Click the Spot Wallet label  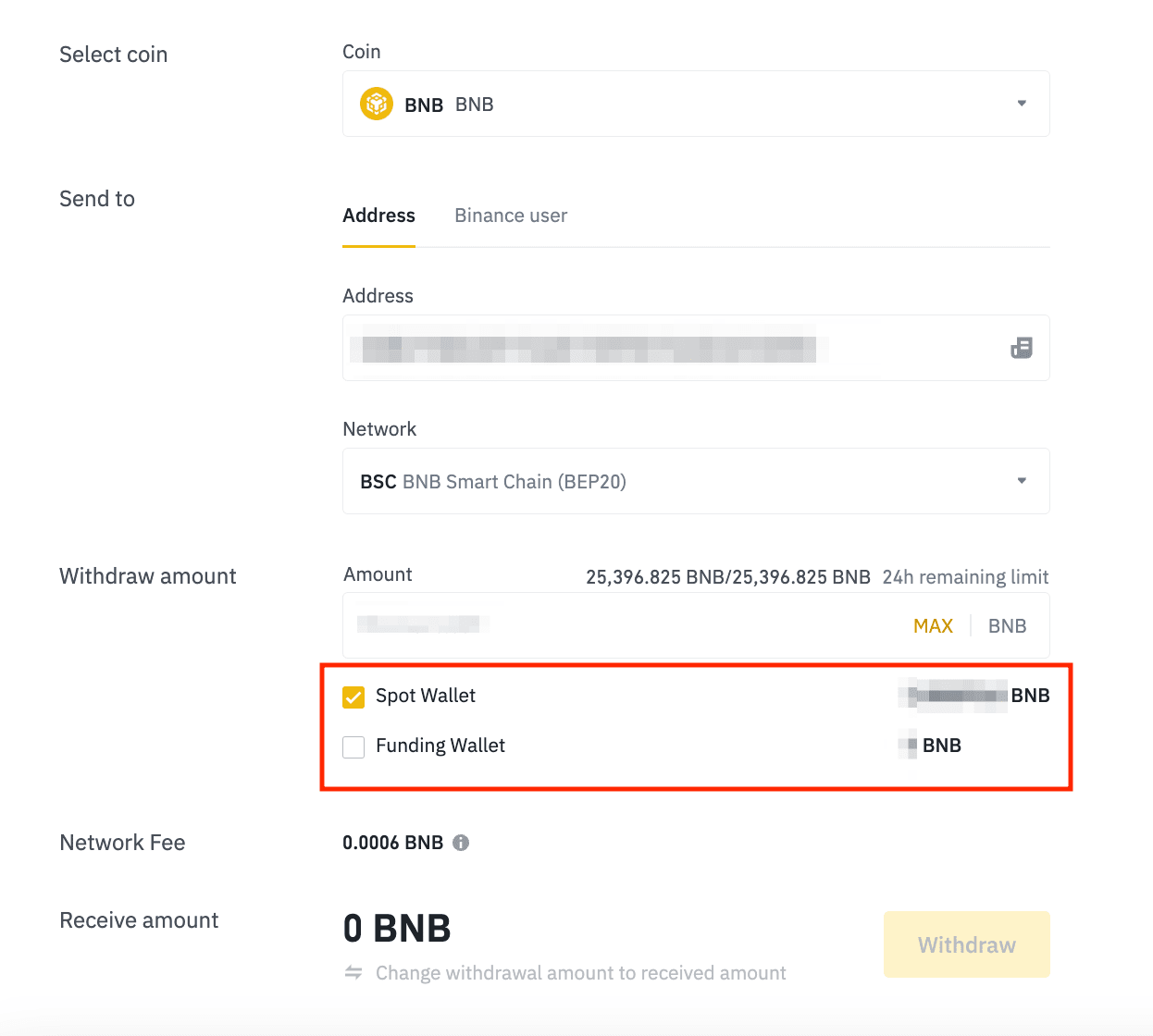[426, 696]
